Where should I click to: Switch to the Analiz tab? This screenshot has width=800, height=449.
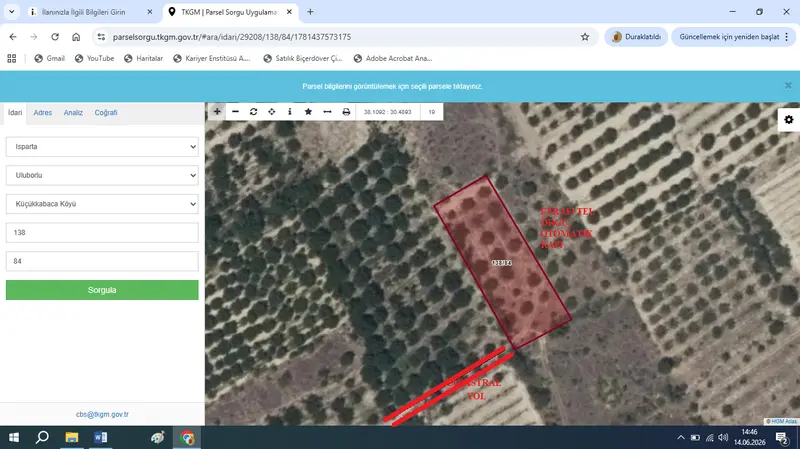pos(73,112)
